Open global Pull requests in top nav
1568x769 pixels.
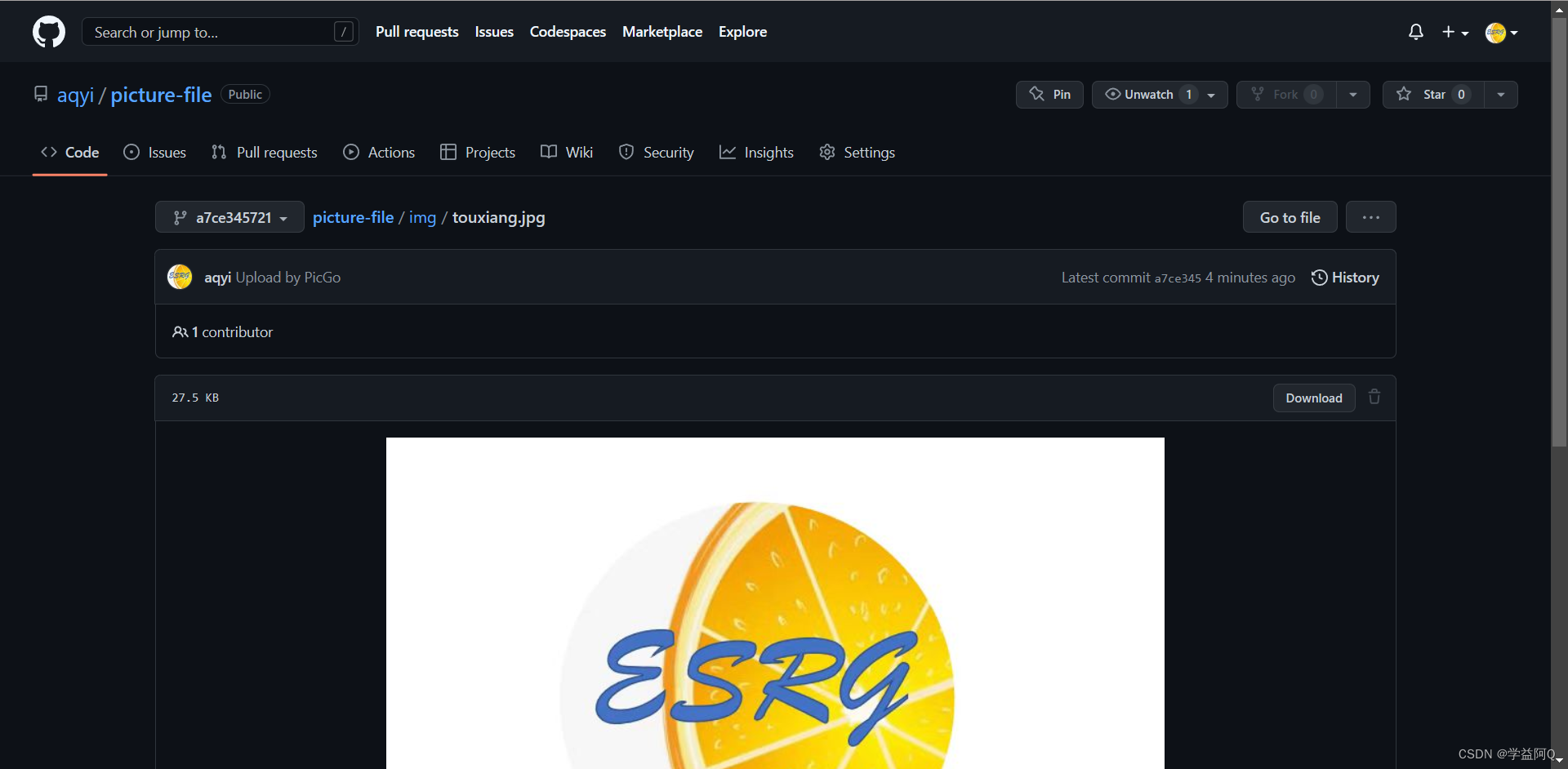point(416,32)
